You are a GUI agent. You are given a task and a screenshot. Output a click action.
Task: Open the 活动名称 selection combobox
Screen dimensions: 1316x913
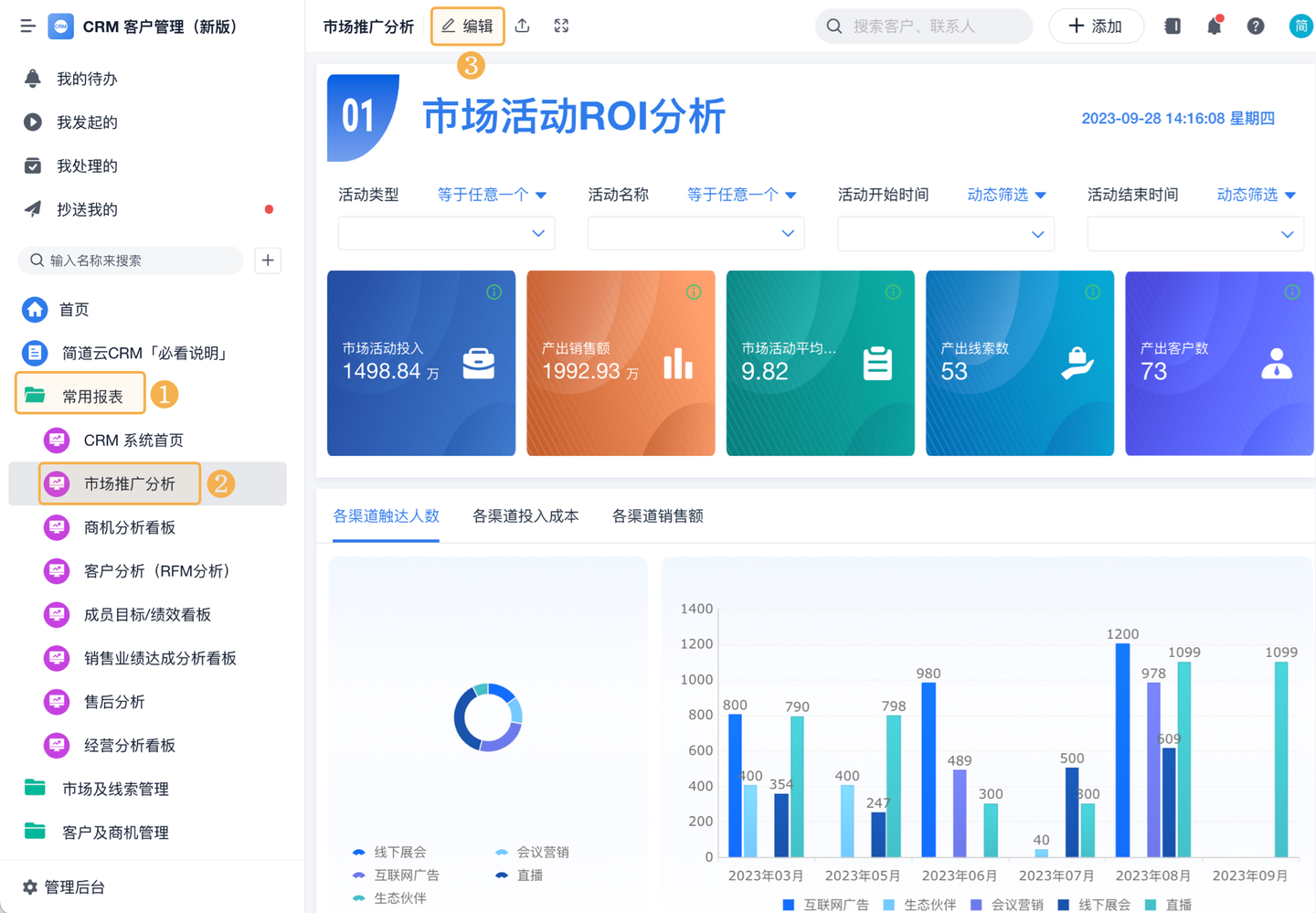coord(695,233)
